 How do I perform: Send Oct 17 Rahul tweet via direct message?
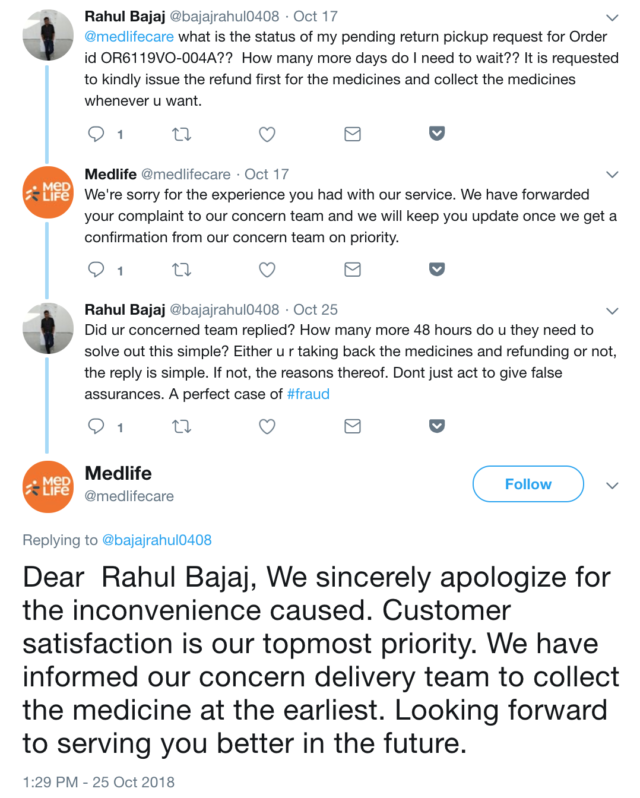[x=352, y=133]
